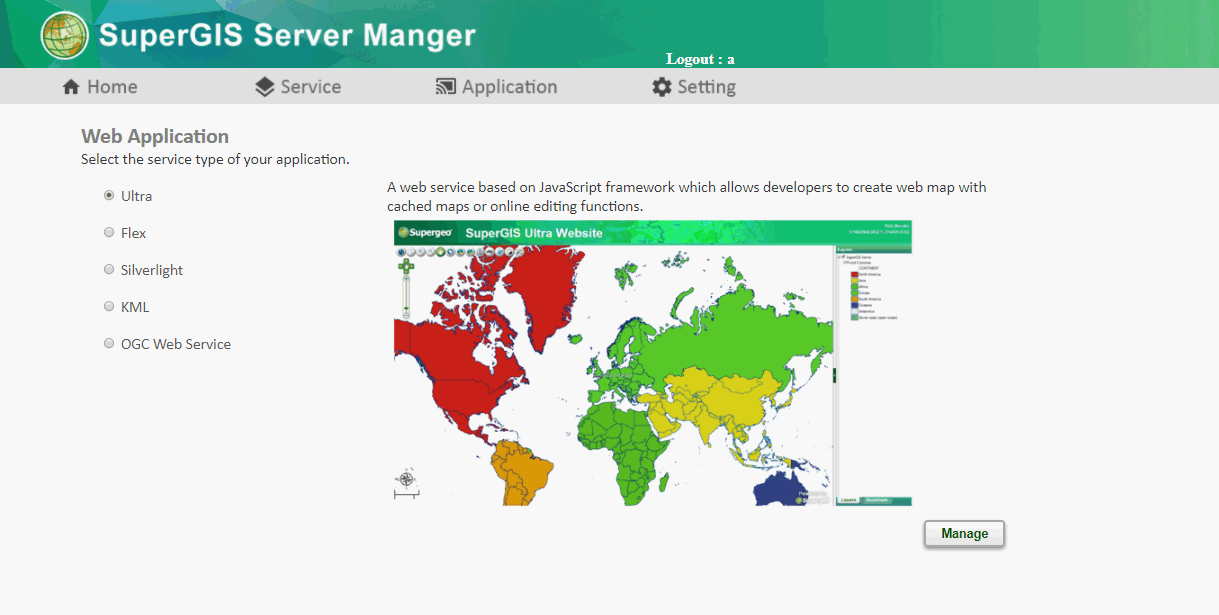Image resolution: width=1219 pixels, height=615 pixels.
Task: Go to Home via the house icon
Action: 71,87
